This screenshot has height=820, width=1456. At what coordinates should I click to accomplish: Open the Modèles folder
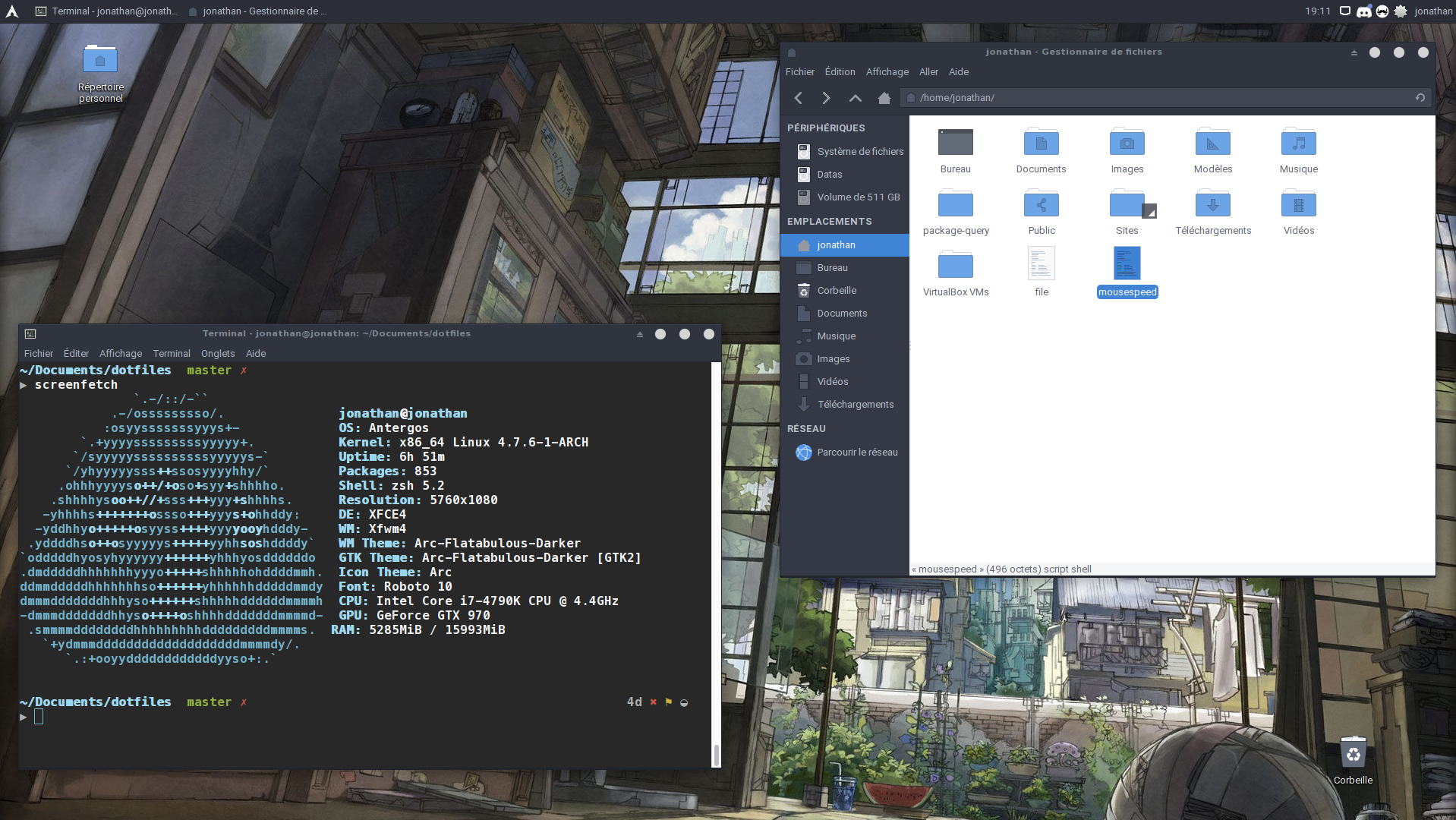coord(1212,151)
